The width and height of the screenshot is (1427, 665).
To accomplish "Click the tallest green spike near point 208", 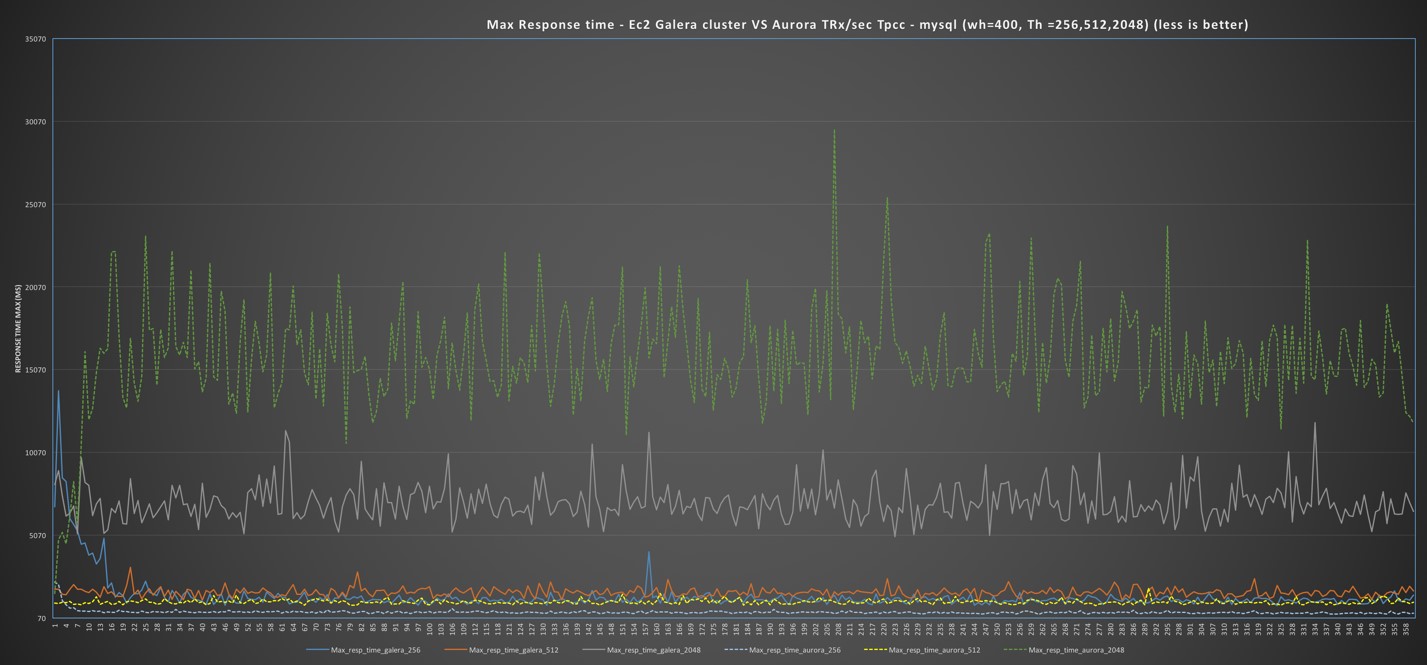I will point(836,132).
